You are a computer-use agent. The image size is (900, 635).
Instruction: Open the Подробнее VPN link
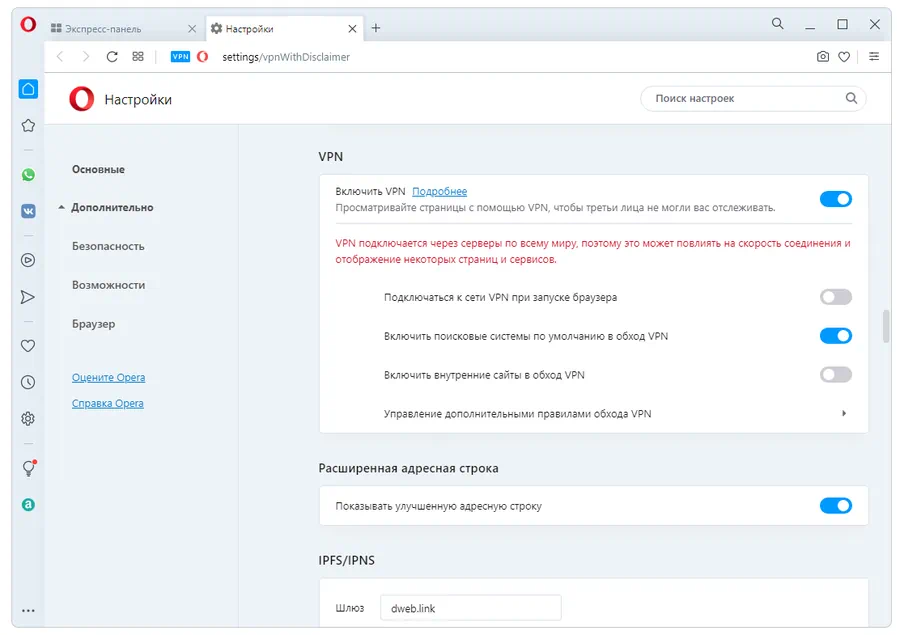(440, 191)
